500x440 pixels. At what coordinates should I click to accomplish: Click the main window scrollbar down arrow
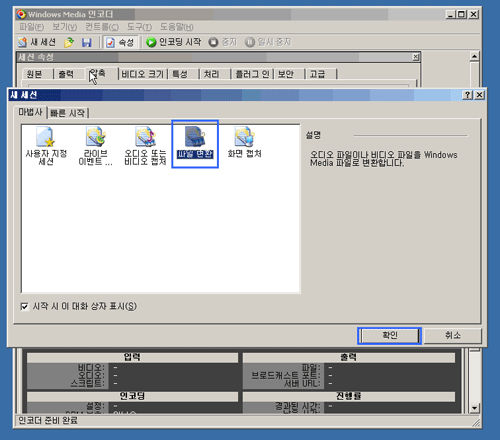pos(474,408)
